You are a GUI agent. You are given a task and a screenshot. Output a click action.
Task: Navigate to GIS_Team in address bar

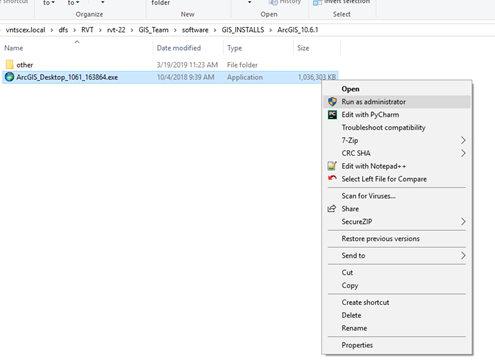coord(154,30)
